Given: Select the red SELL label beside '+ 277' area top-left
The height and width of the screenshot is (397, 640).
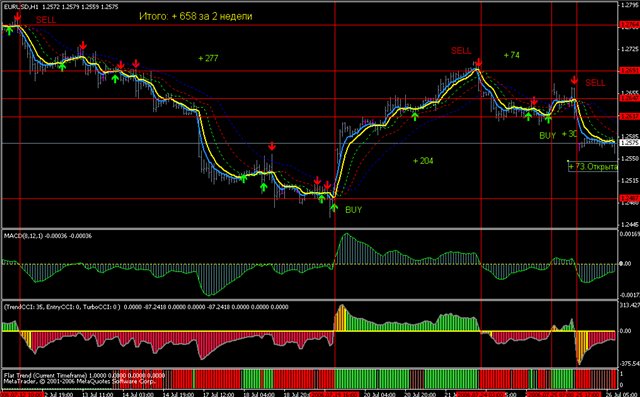Looking at the screenshot, I should click(x=46, y=20).
